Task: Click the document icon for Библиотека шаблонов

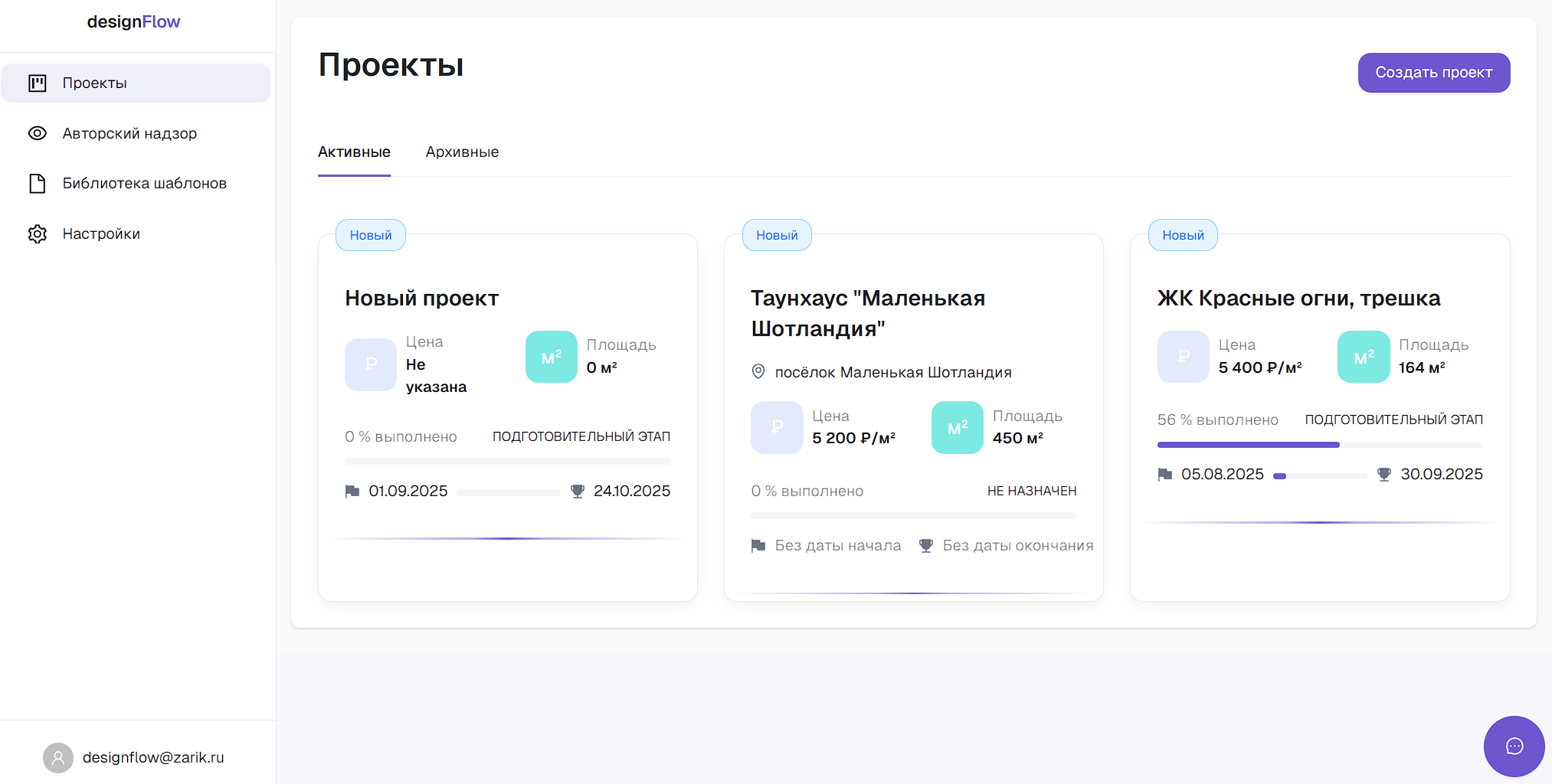Action: pyautogui.click(x=38, y=184)
